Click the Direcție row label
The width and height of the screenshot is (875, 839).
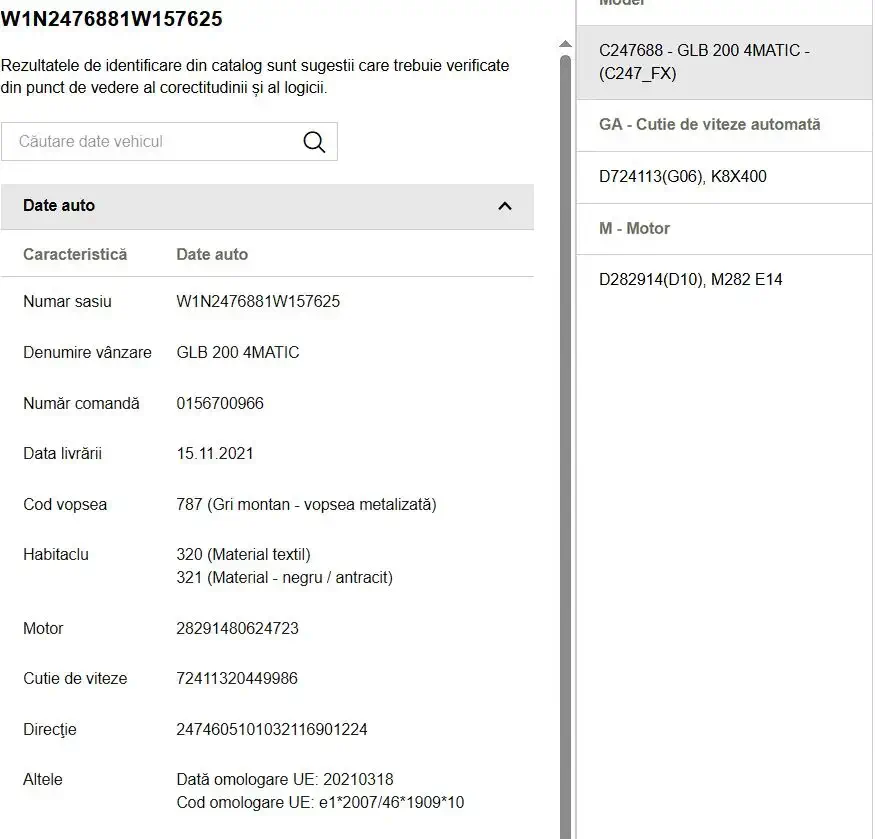50,730
